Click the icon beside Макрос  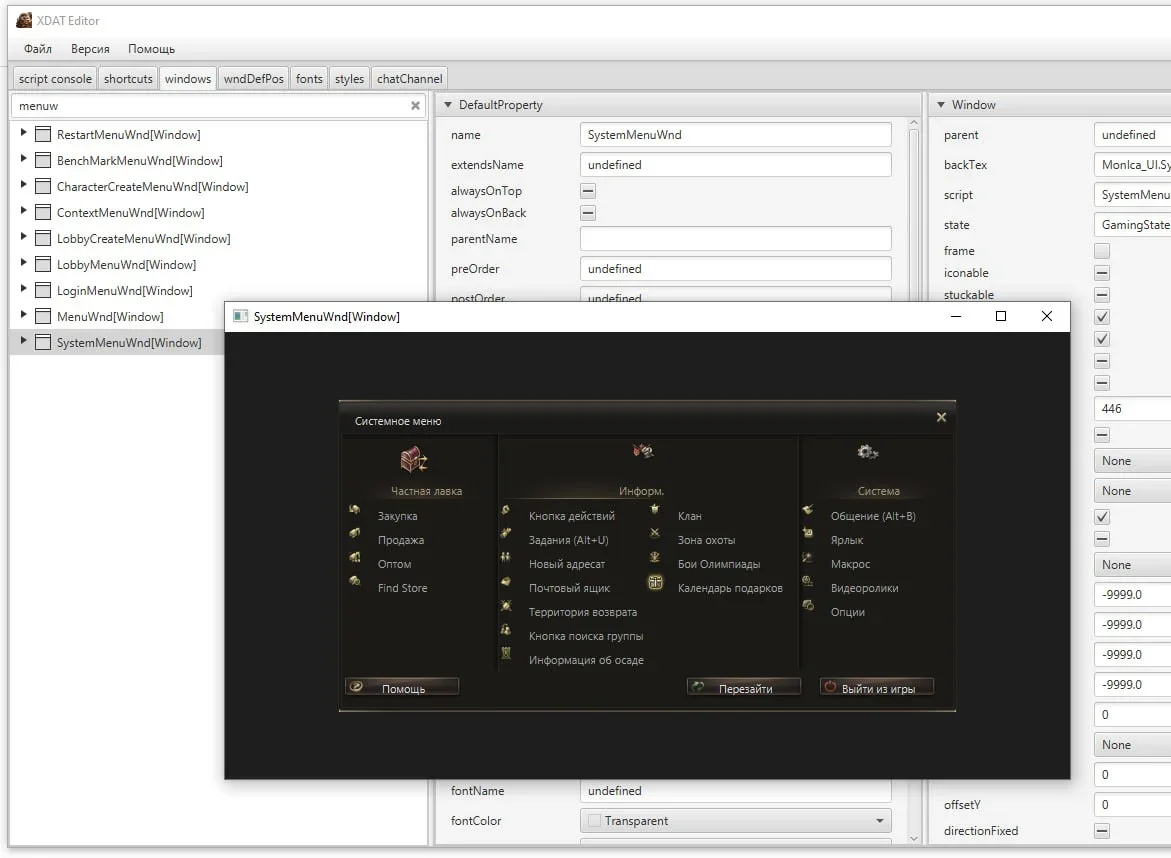[x=808, y=557]
